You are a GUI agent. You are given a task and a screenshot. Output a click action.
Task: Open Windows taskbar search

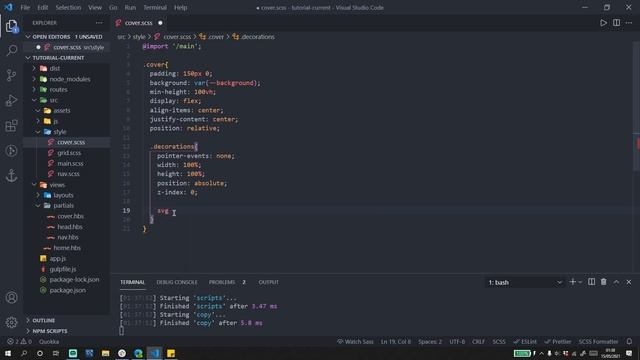[x=24, y=353]
